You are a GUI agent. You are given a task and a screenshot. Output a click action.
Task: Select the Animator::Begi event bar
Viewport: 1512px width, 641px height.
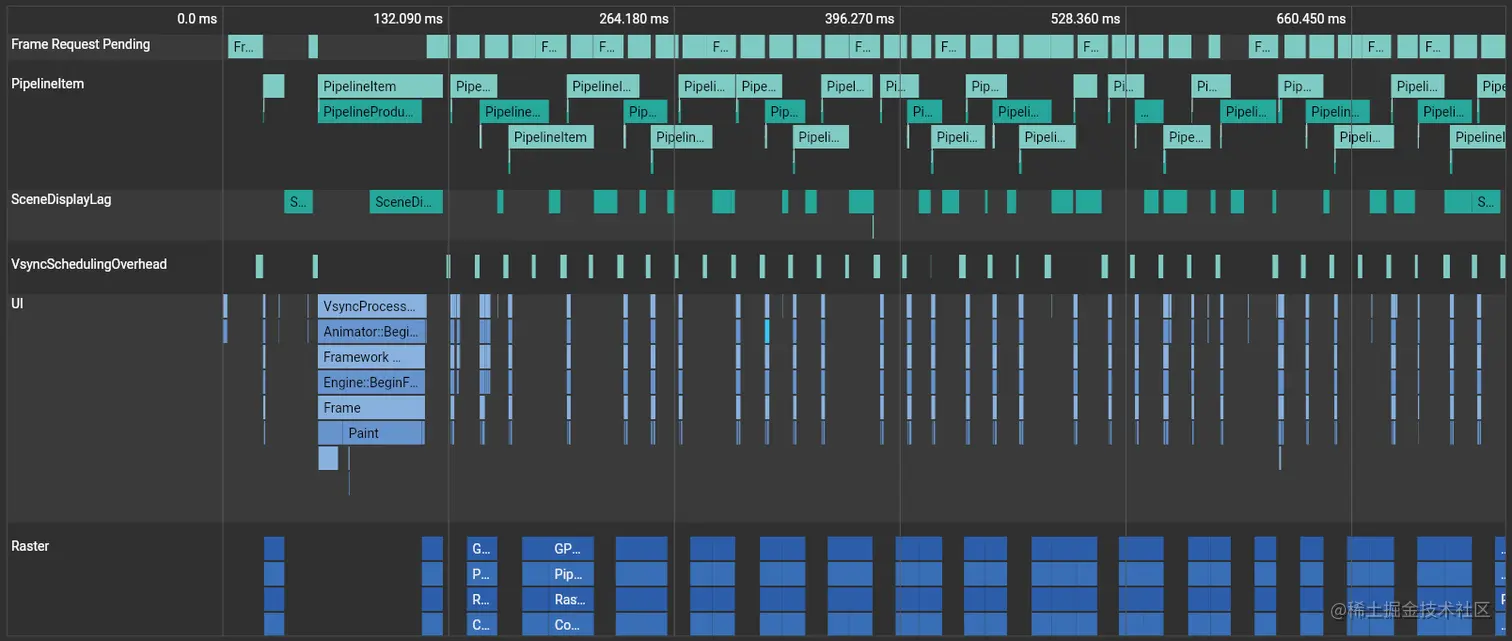click(371, 331)
